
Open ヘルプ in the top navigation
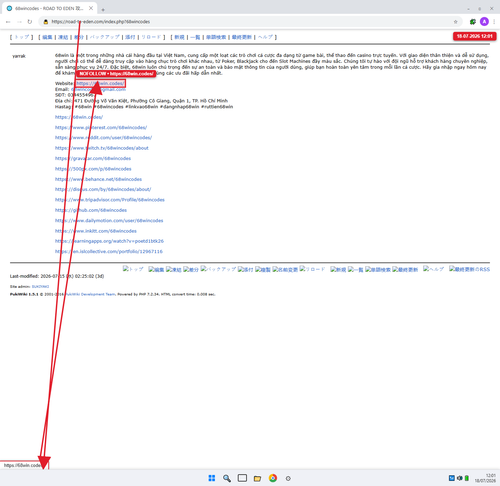pyautogui.click(x=265, y=37)
